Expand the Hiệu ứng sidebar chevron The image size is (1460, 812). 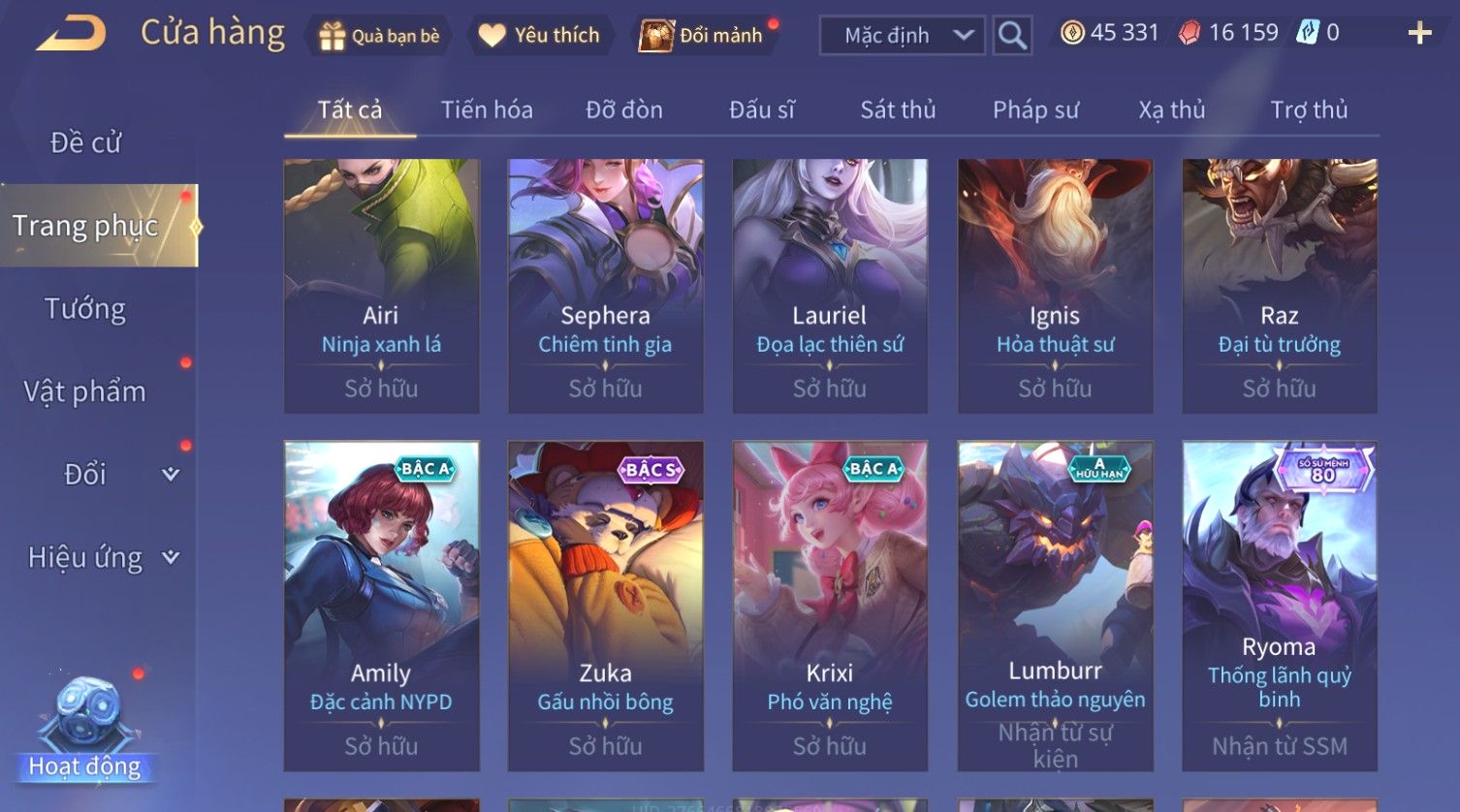point(171,557)
